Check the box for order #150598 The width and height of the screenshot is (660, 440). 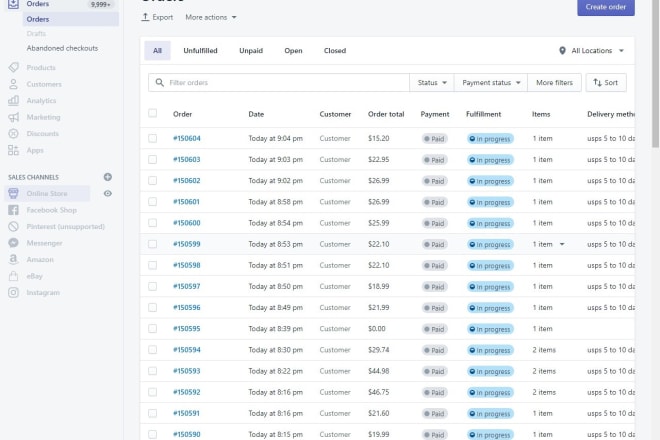click(152, 265)
